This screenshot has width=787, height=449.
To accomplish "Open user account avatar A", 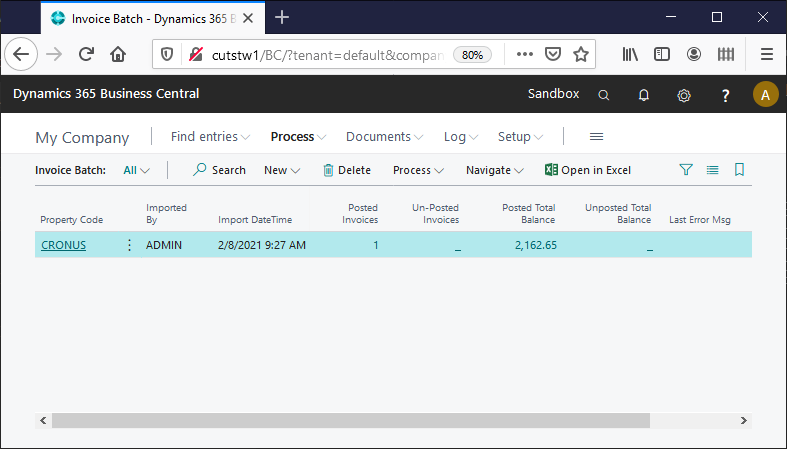I will click(x=765, y=94).
